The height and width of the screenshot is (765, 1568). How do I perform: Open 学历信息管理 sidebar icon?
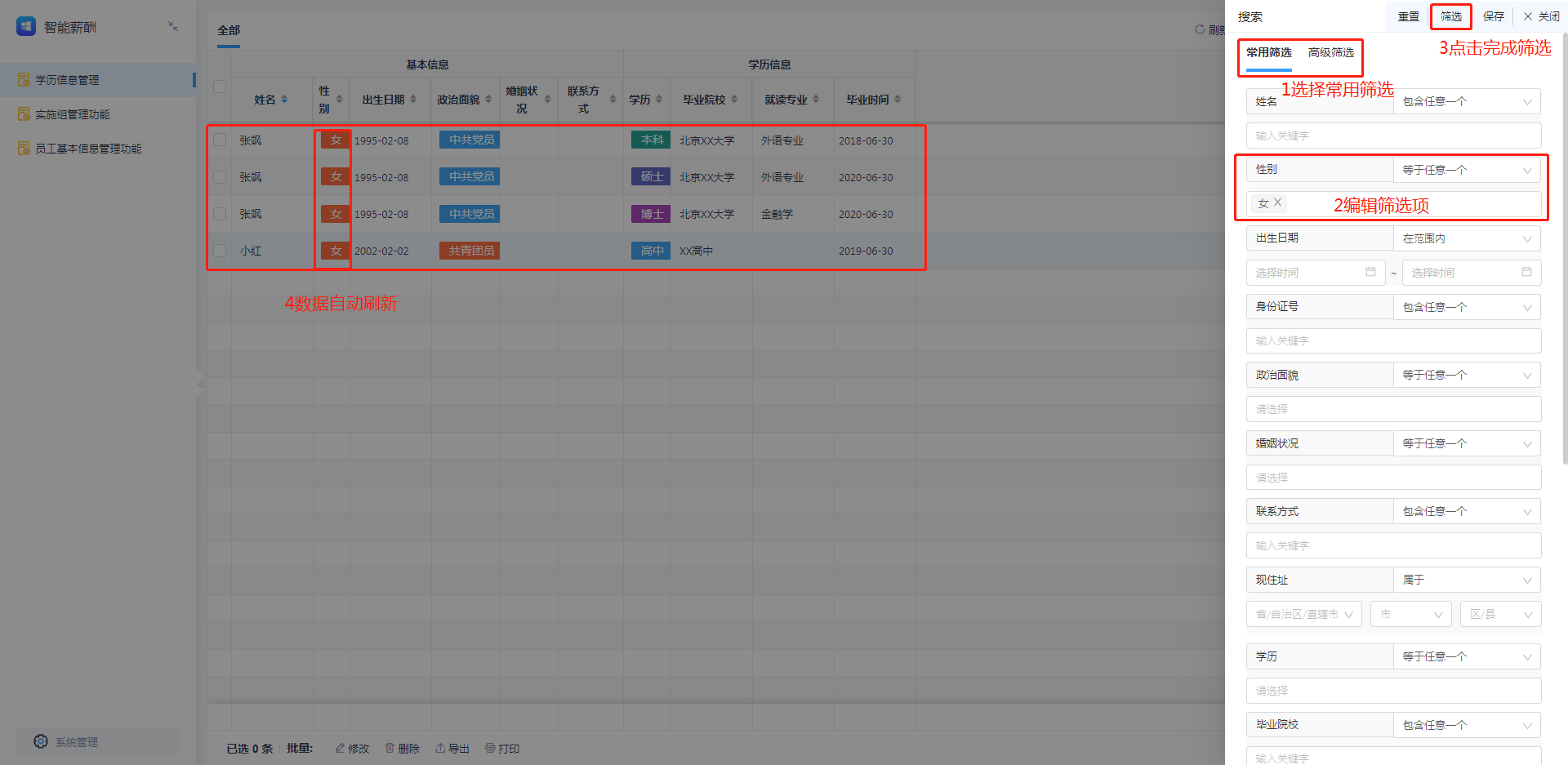(x=24, y=80)
